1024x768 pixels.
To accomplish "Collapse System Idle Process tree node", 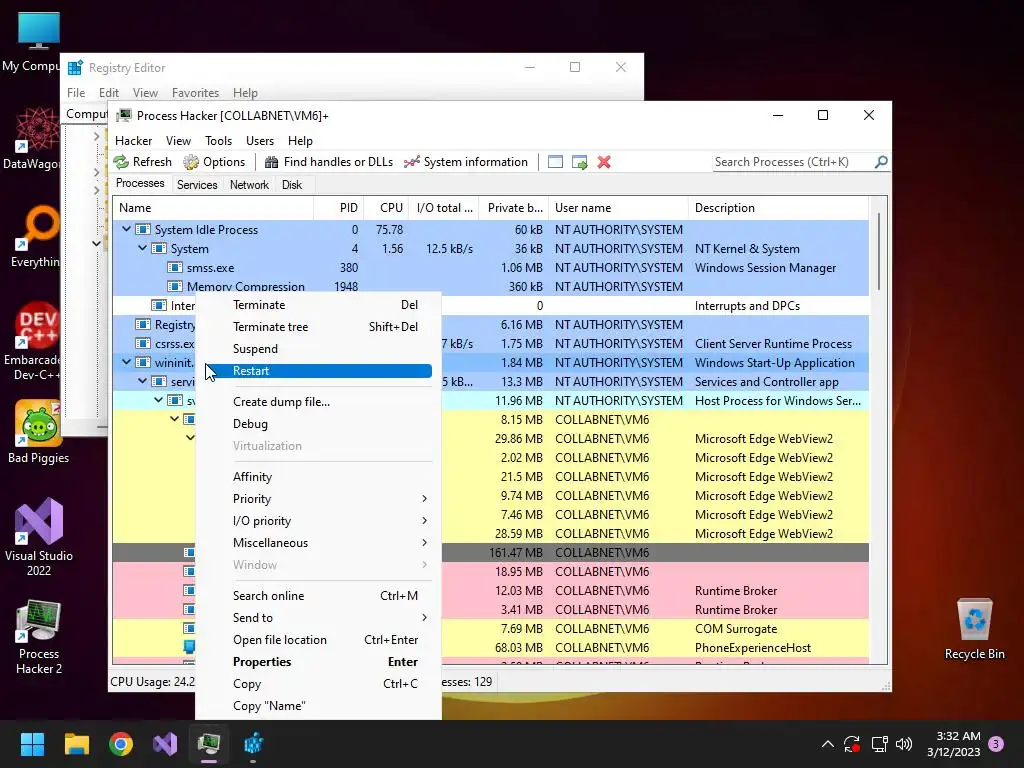I will (x=126, y=229).
